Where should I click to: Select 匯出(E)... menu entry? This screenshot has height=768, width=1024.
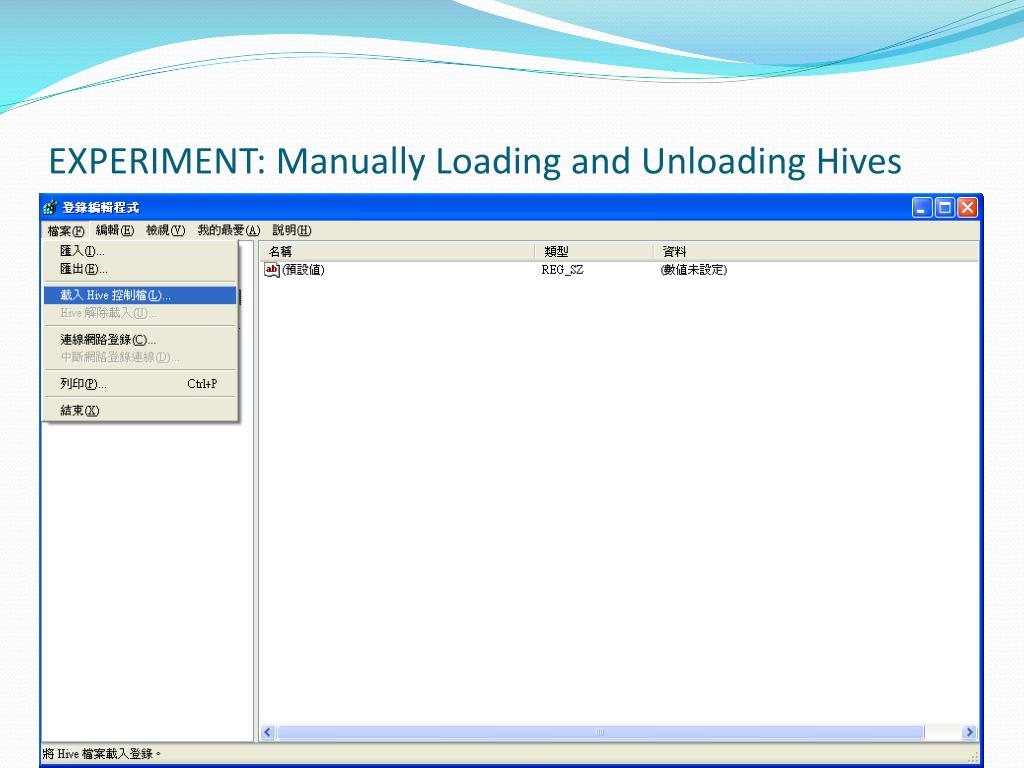point(84,269)
